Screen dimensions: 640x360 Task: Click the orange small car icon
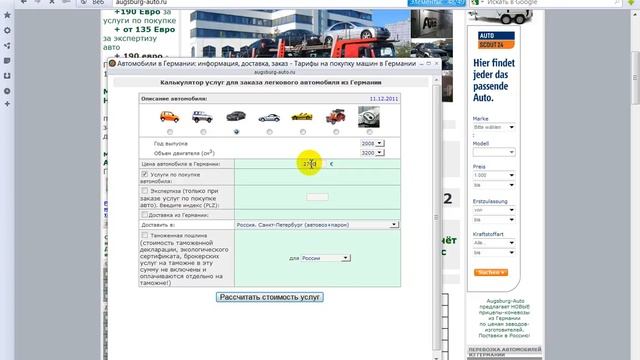coord(169,117)
